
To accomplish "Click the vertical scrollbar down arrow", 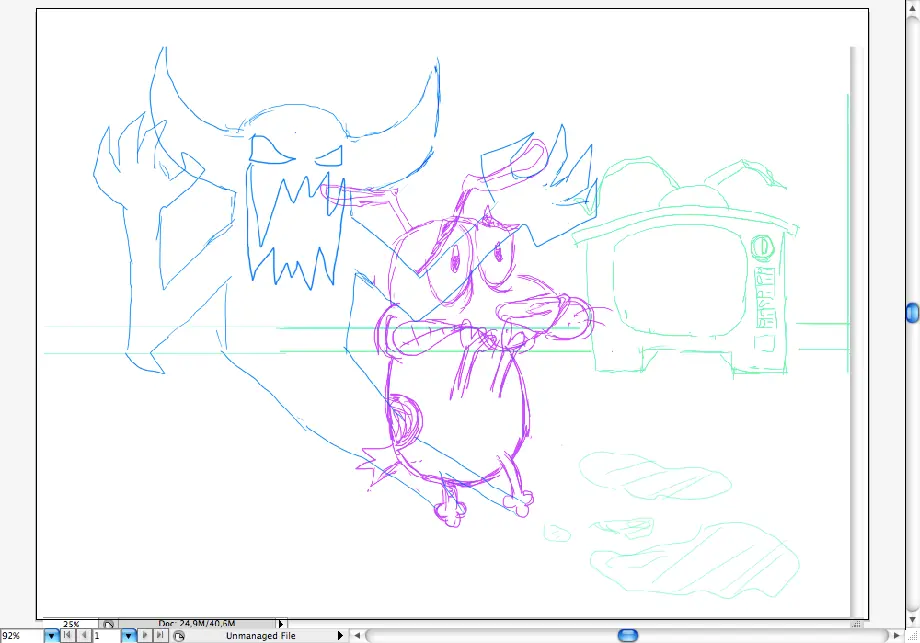I will [x=912, y=620].
